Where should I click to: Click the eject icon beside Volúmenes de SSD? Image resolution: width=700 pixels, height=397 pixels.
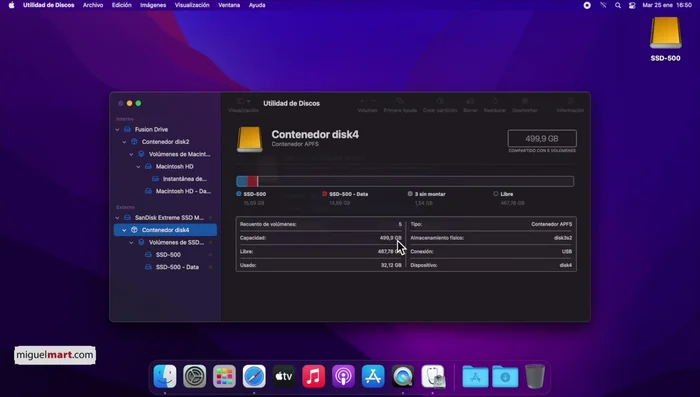210,242
